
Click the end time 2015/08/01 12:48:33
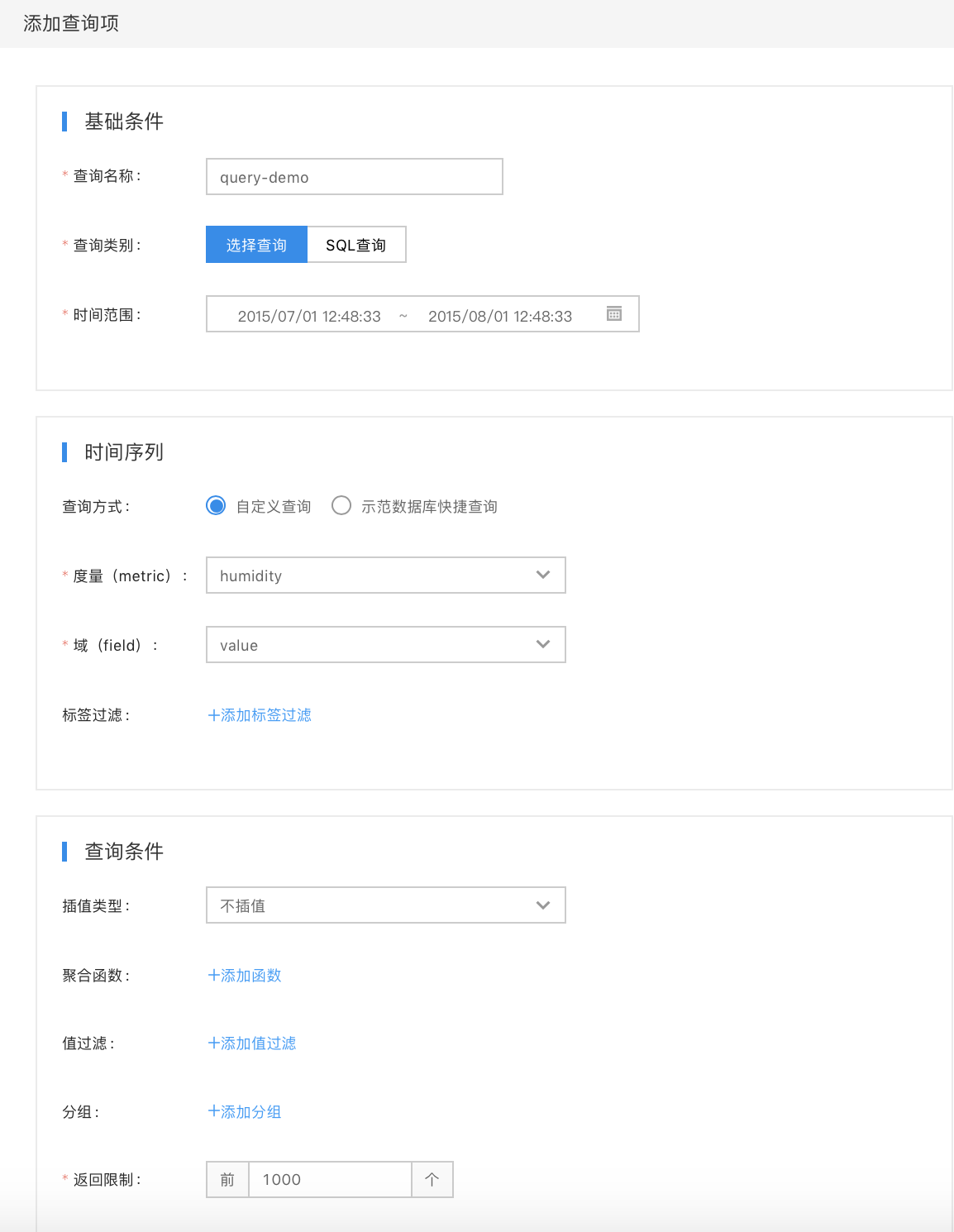pyautogui.click(x=500, y=316)
